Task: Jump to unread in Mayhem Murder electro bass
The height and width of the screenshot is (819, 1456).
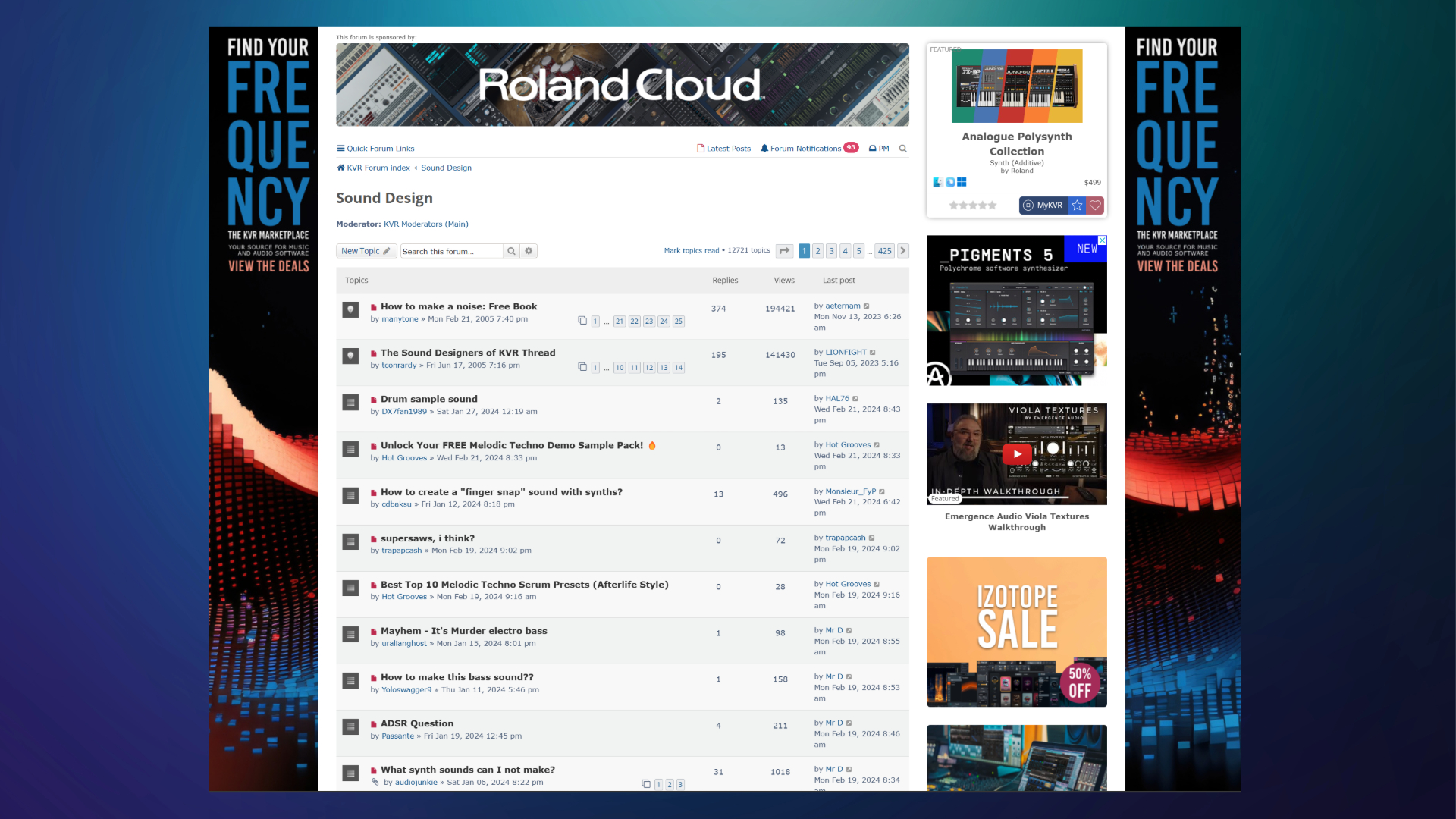Action: click(x=374, y=632)
